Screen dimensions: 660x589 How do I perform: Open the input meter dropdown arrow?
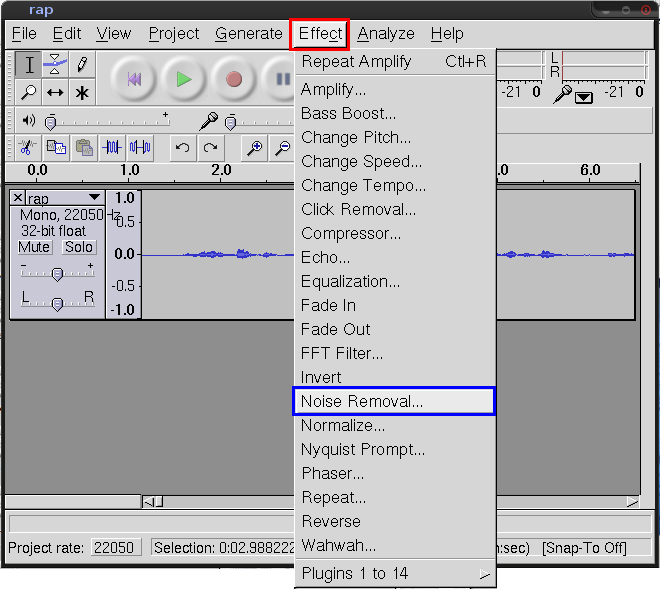584,98
